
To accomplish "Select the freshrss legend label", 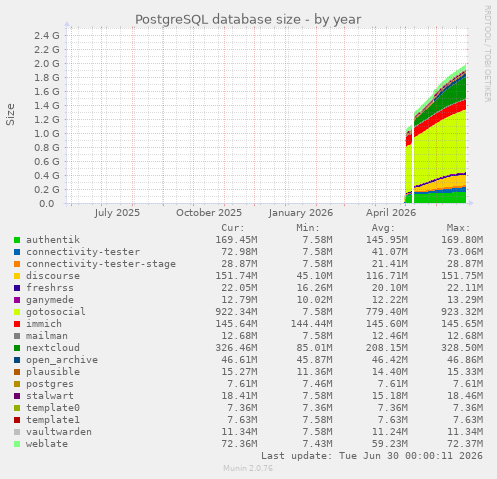I will (50, 288).
